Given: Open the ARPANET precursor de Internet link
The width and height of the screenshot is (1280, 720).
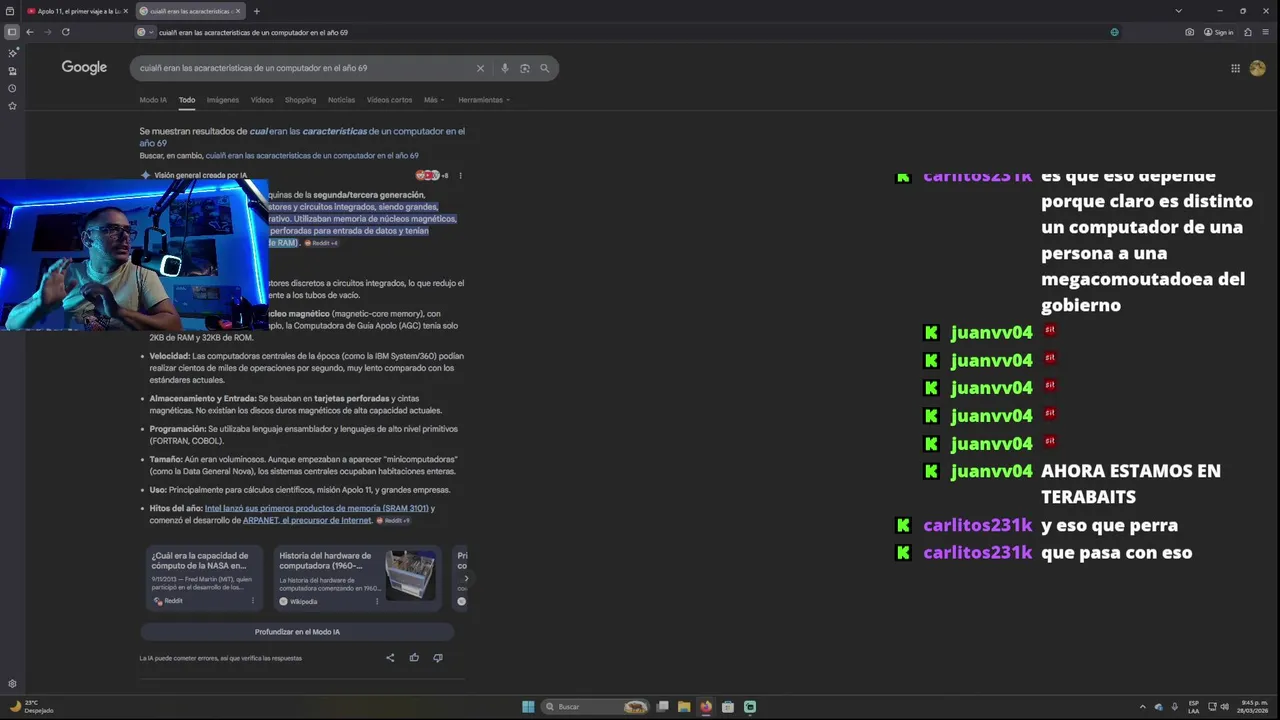Looking at the screenshot, I should 307,520.
